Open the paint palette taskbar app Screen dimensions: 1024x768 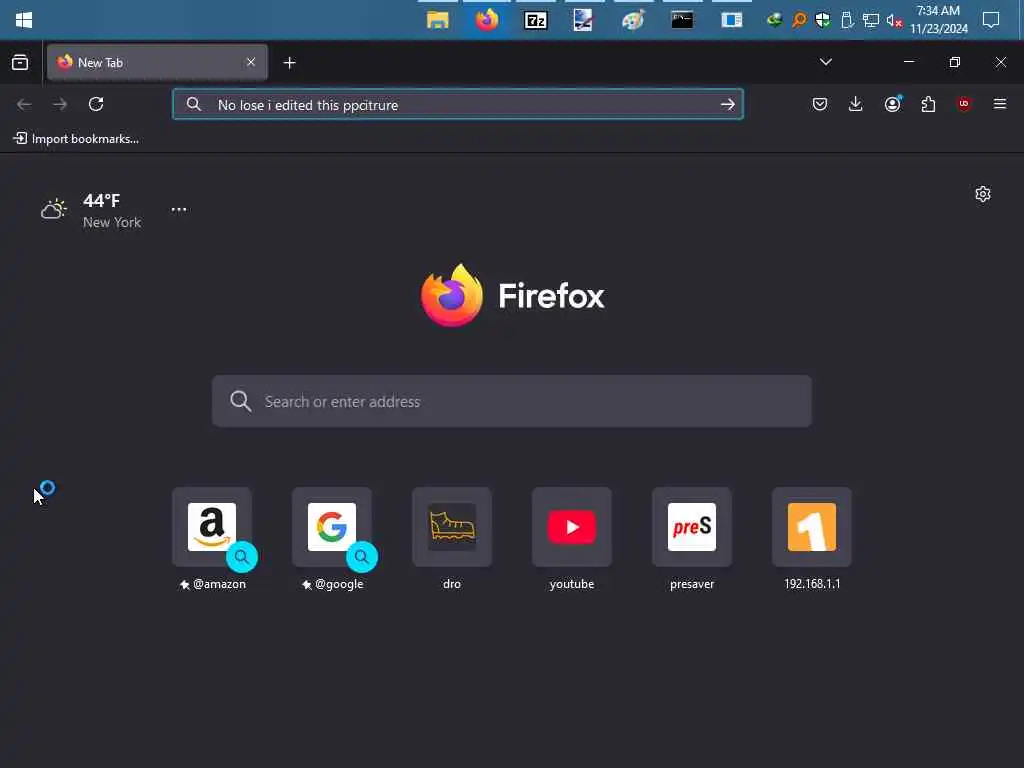pyautogui.click(x=633, y=20)
